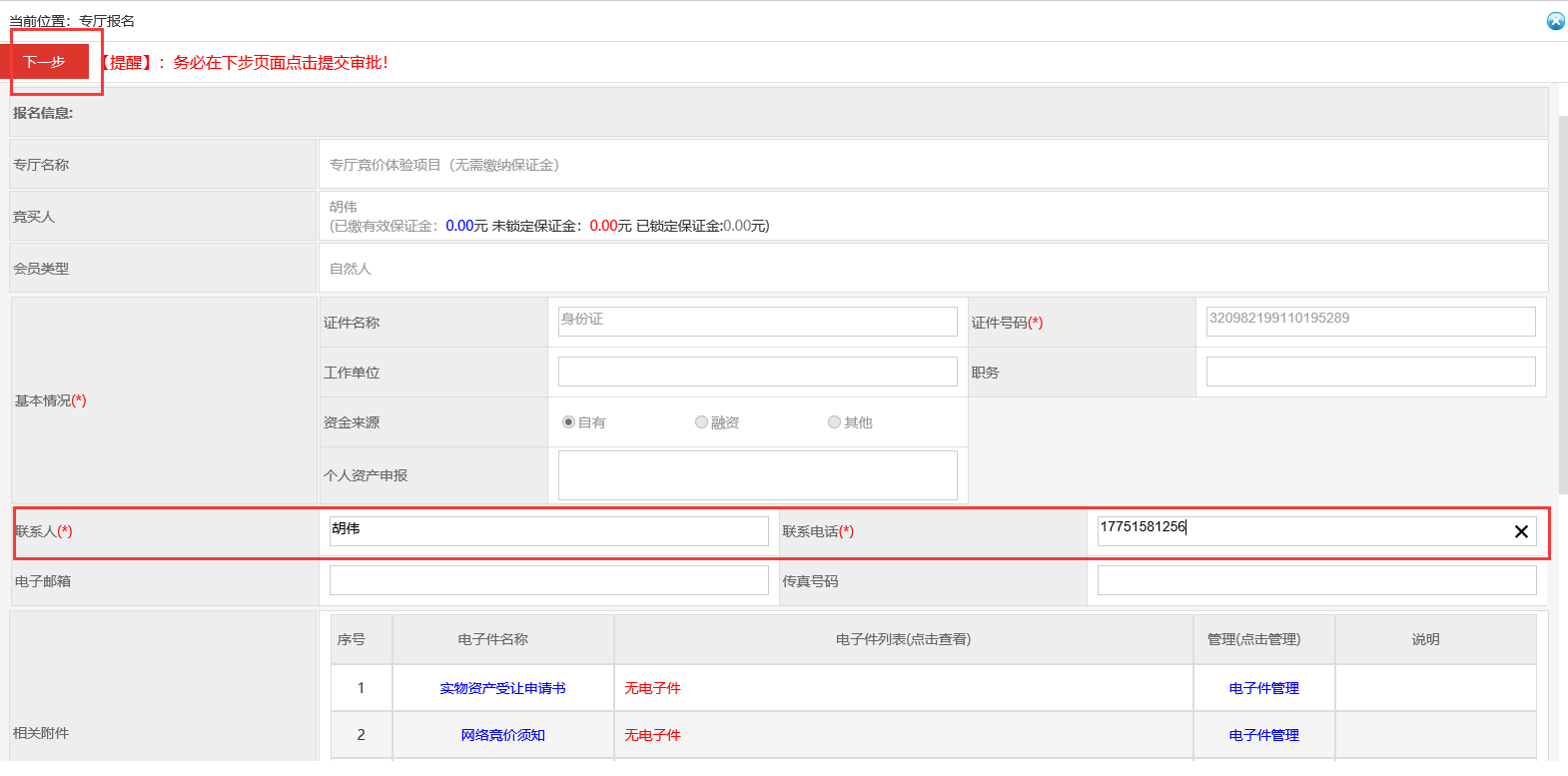Screen dimensions: 1568x776
Task: Click the 提醒 warning message text
Action: coord(243,62)
